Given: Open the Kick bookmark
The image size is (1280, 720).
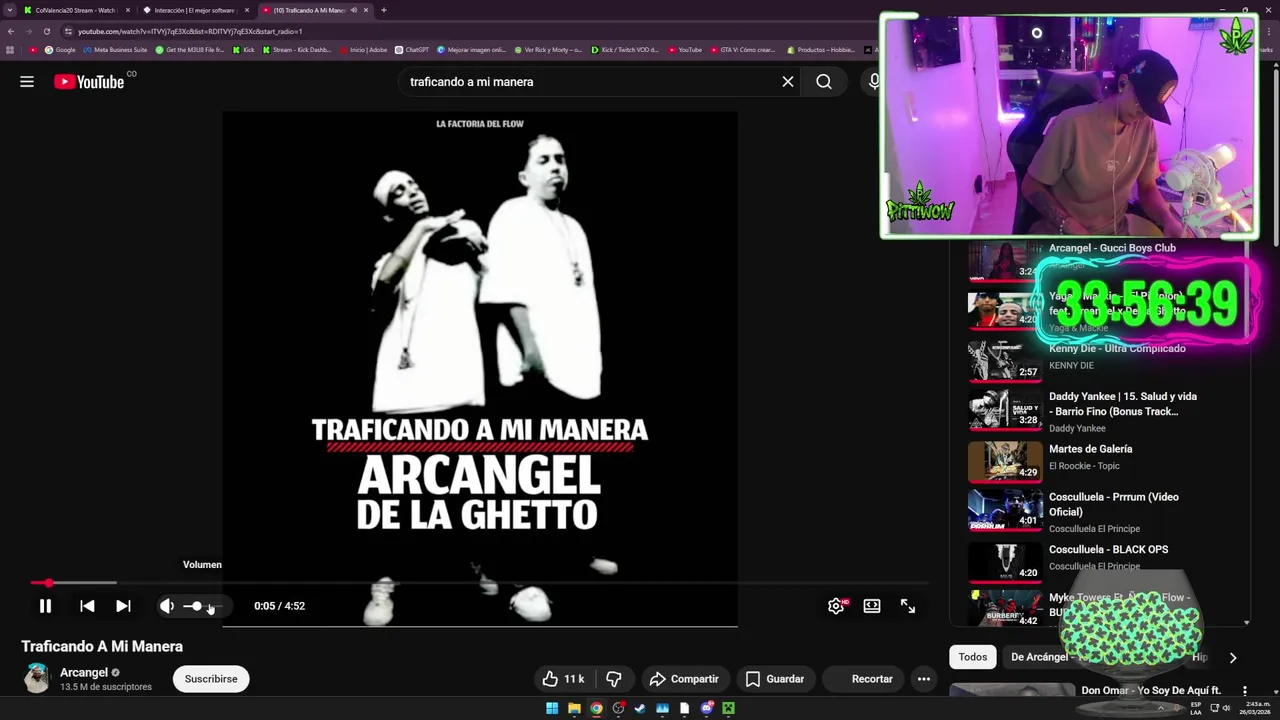Looking at the screenshot, I should click(x=244, y=50).
